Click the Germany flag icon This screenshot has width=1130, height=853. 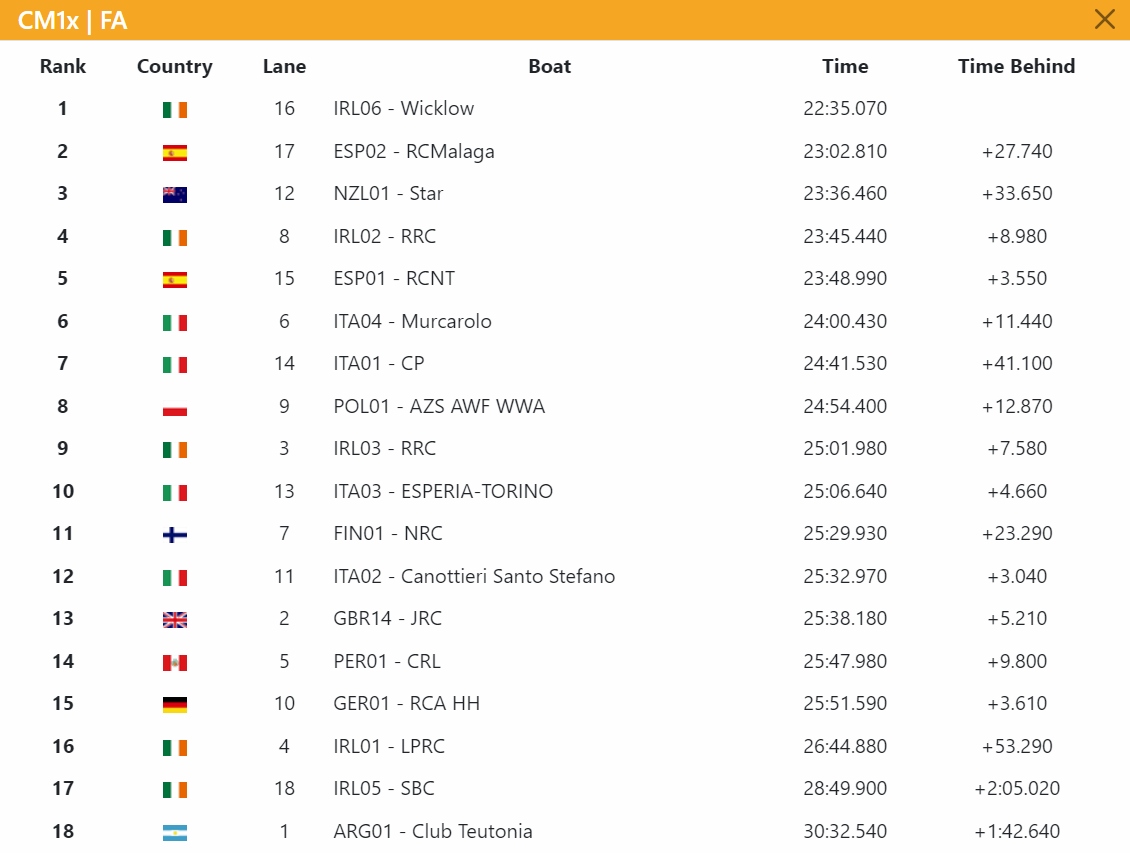tap(174, 705)
